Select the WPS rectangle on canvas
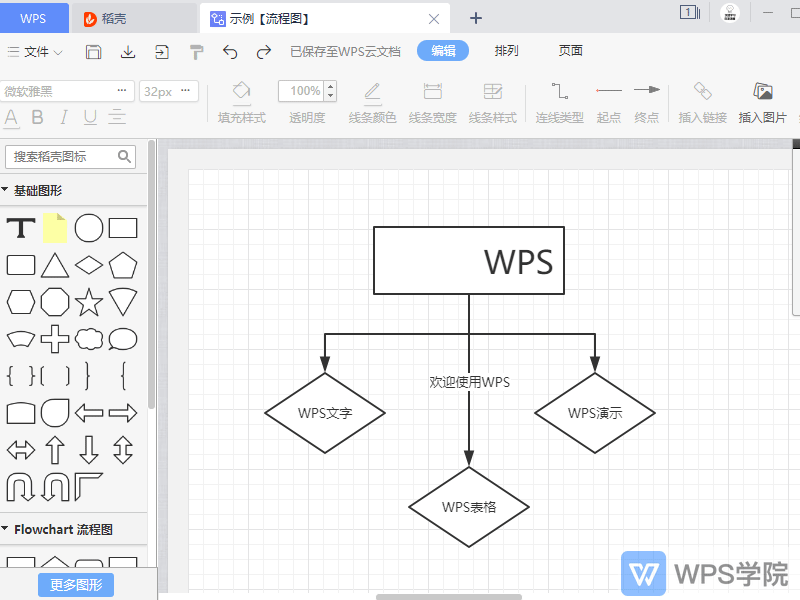This screenshot has height=600, width=800. click(469, 261)
